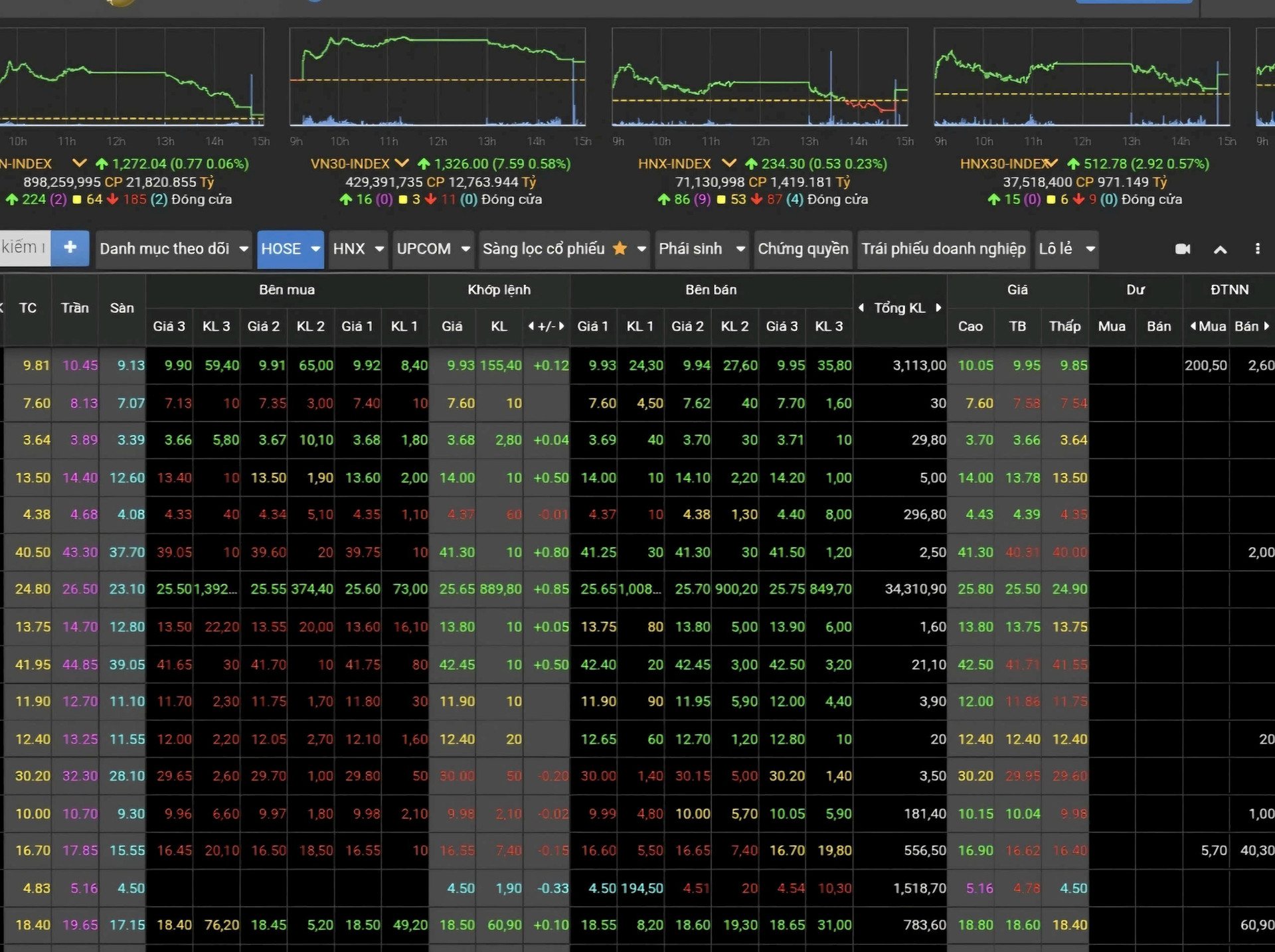Open Trái phiếu doanh nghiệp tab
The height and width of the screenshot is (952, 1275).
tap(944, 249)
